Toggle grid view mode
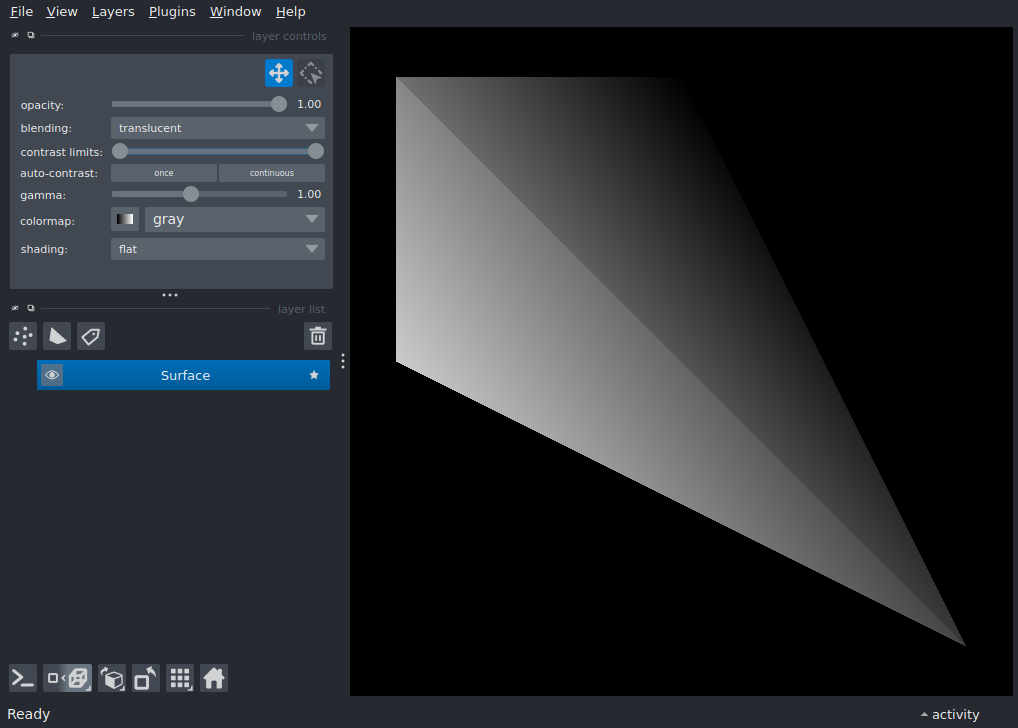The image size is (1018, 728). click(180, 679)
